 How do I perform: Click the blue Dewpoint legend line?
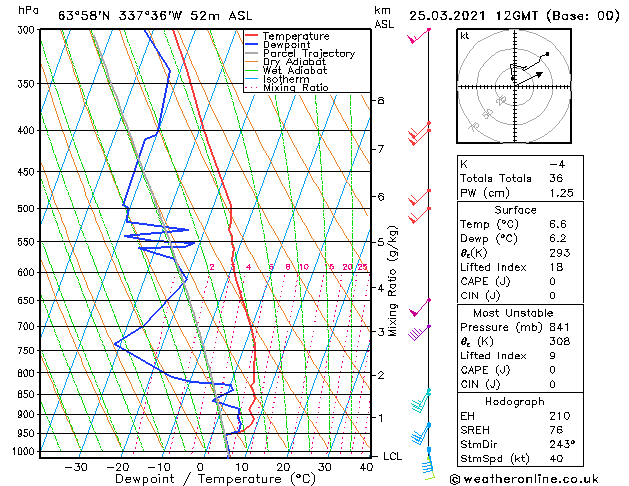point(251,45)
